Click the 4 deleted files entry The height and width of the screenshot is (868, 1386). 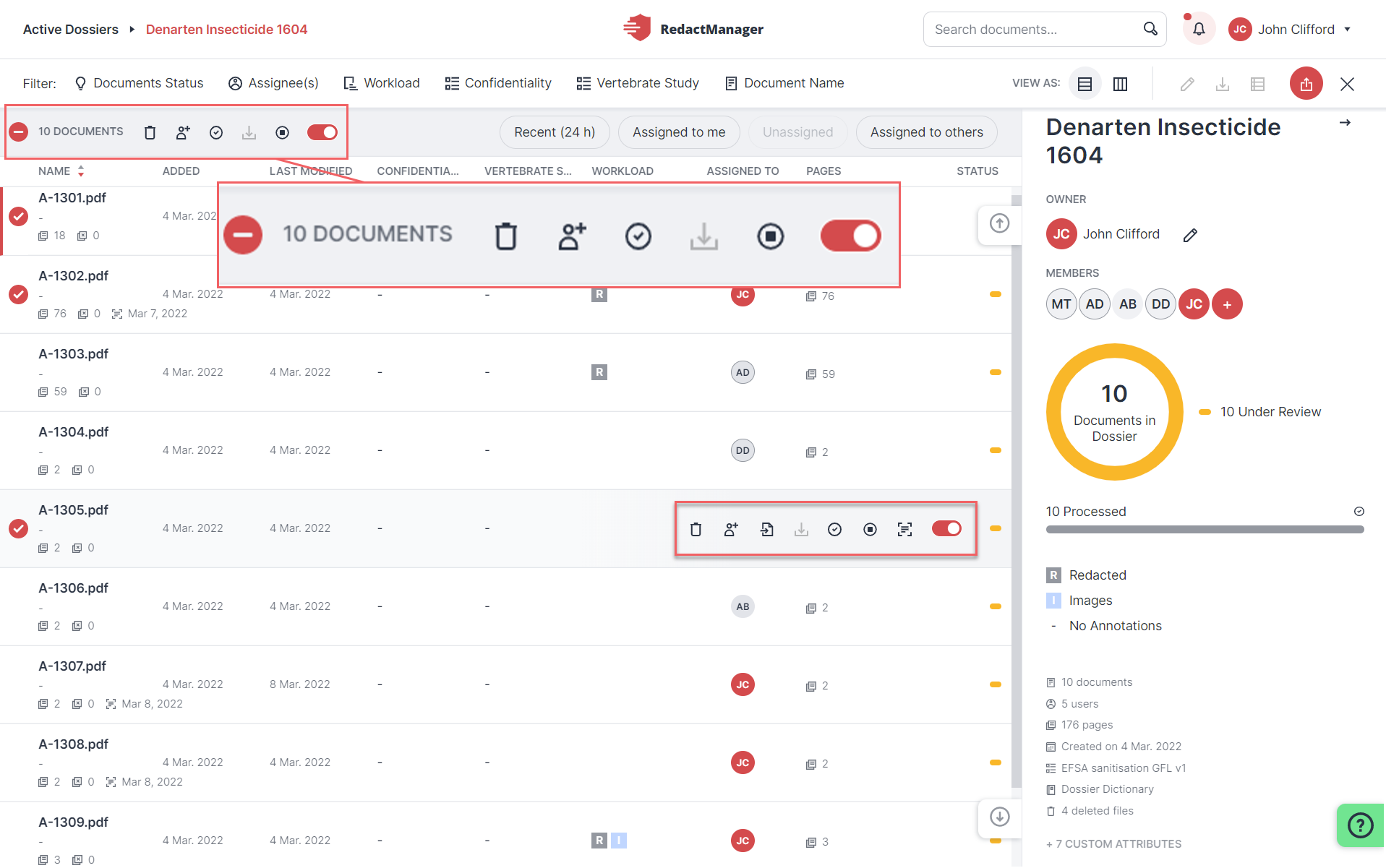(1090, 811)
